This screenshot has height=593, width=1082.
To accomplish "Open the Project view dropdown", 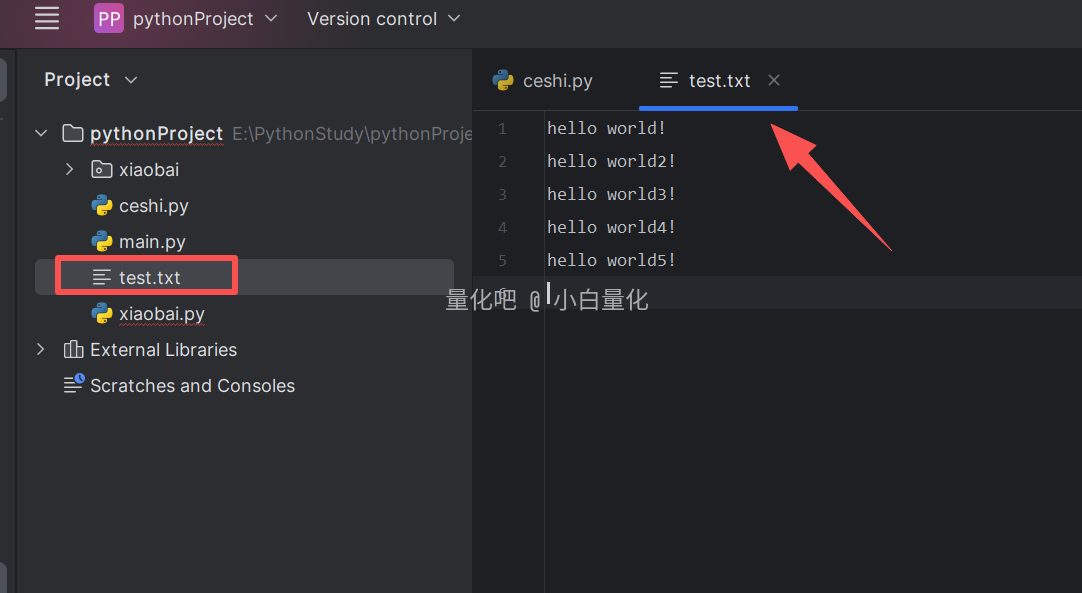I will (91, 80).
